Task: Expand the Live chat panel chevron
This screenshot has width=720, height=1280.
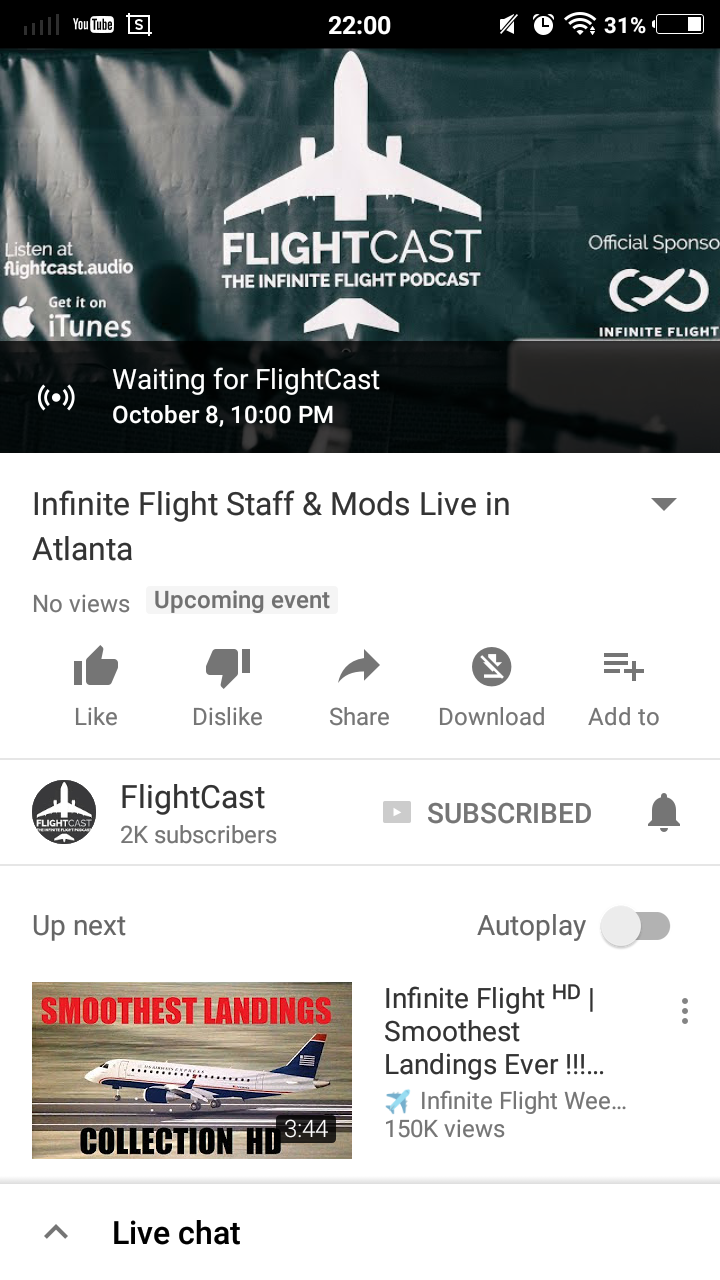Action: tap(56, 1233)
